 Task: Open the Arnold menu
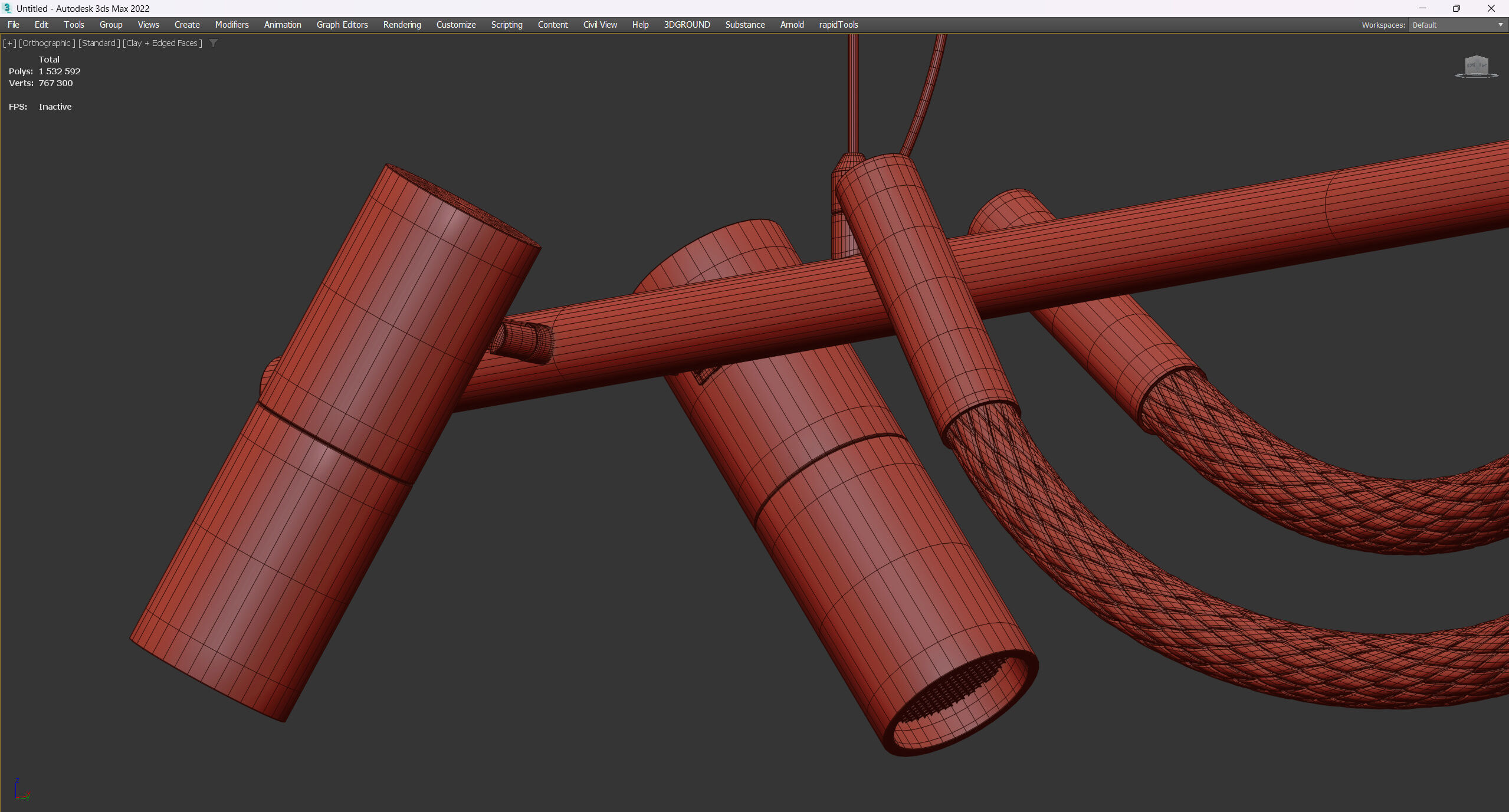point(792,25)
